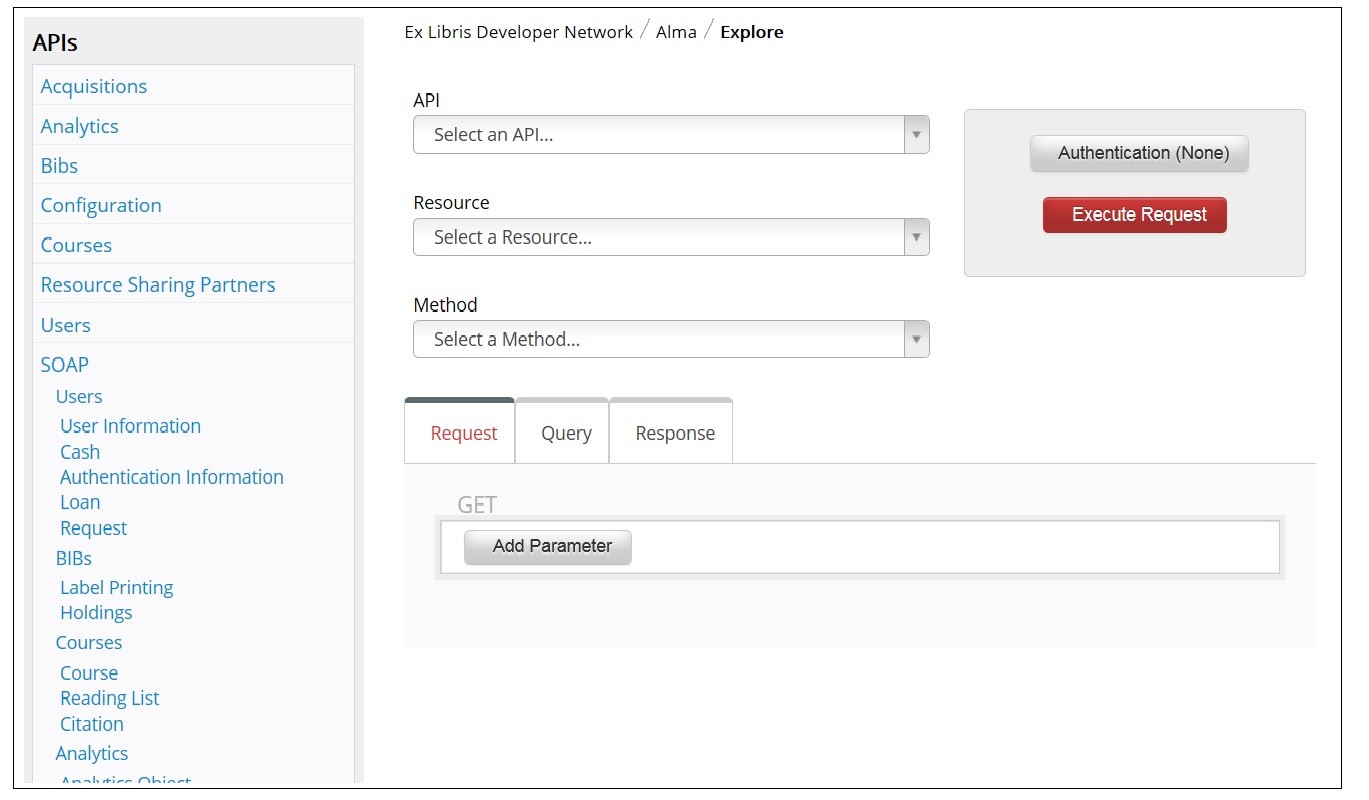Image resolution: width=1369 pixels, height=800 pixels.
Task: Open the Label Printing link
Action: click(x=116, y=587)
